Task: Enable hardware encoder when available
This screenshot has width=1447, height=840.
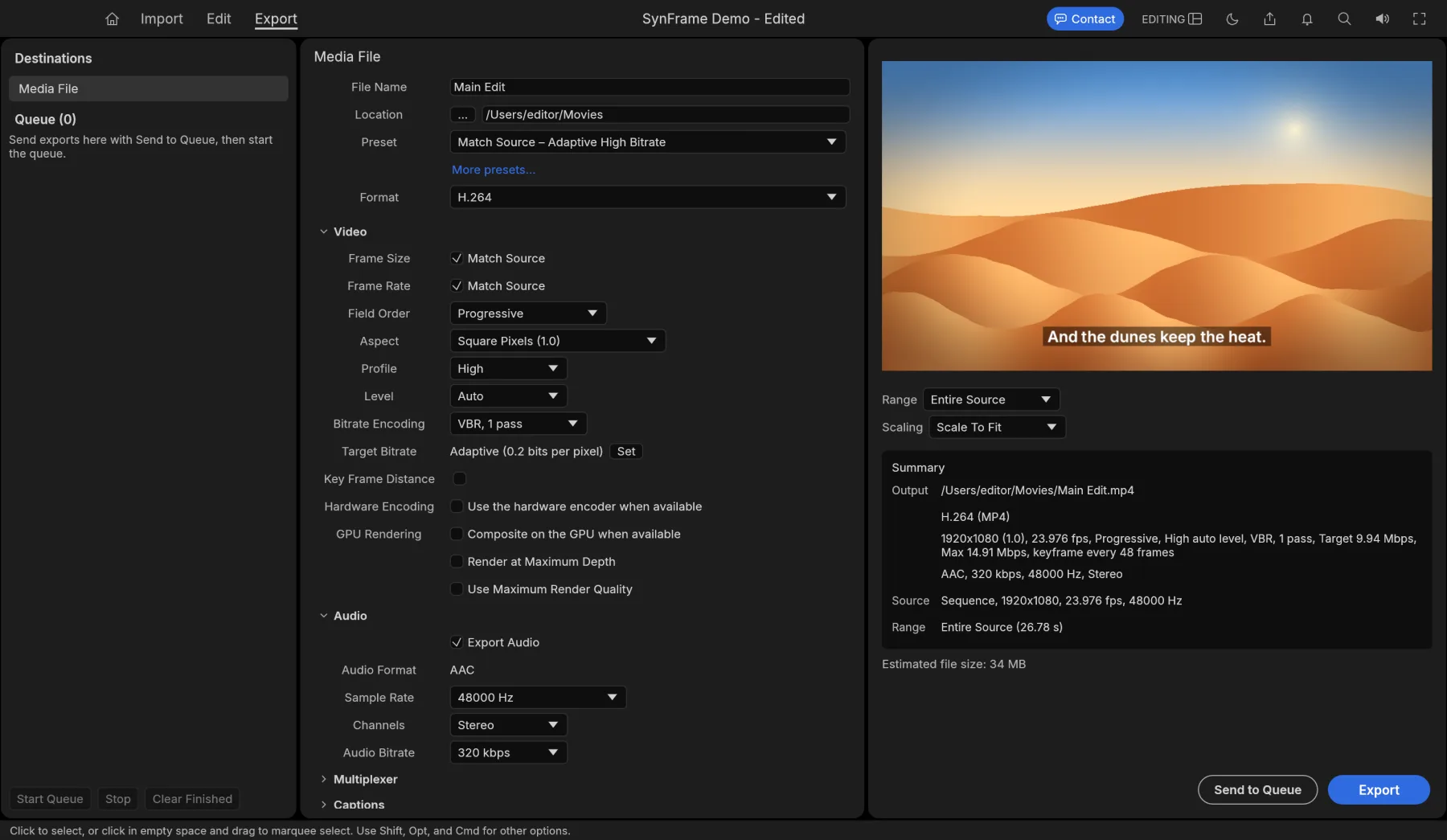Action: pos(457,506)
